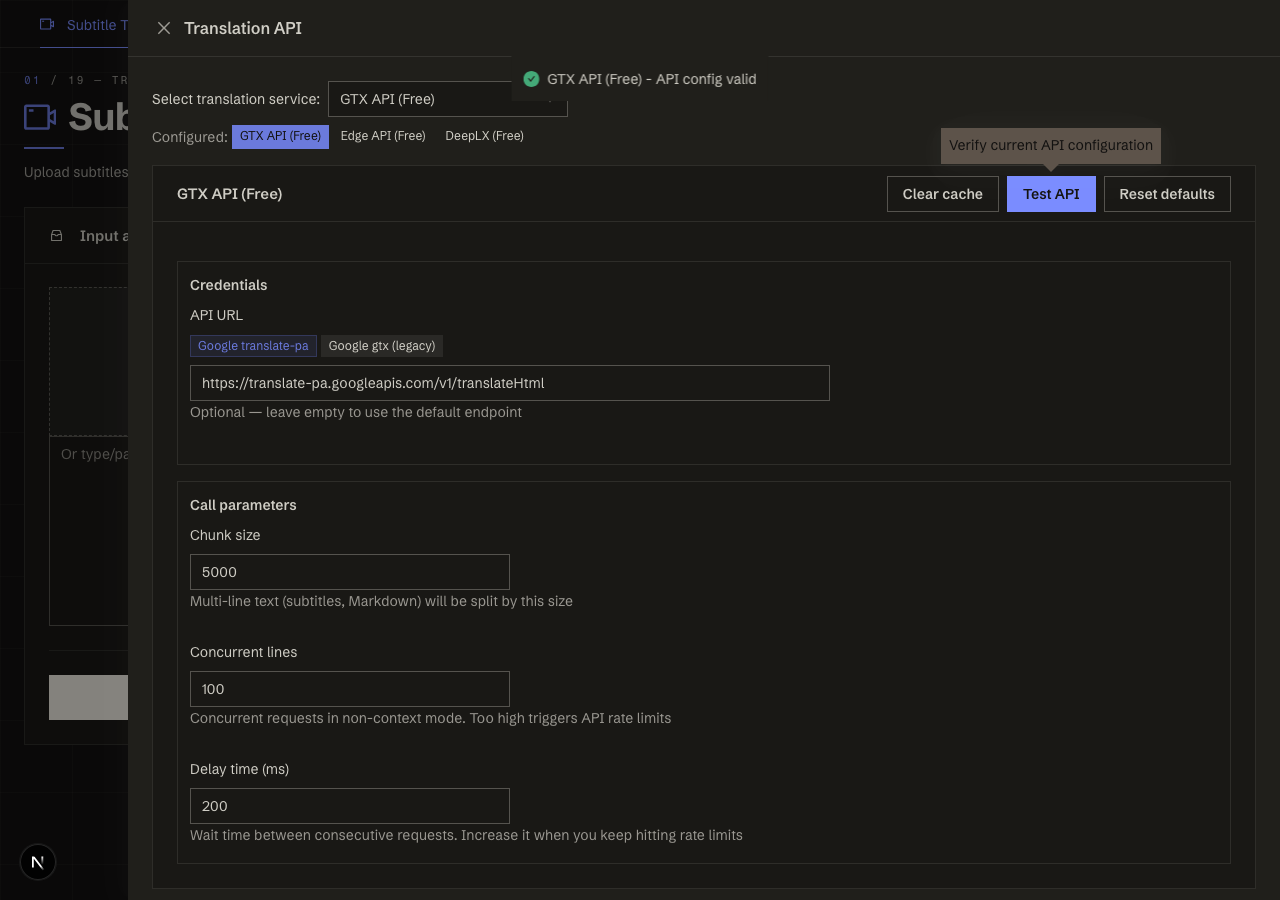Click the Concurrent lines input field
The image size is (1280, 900).
[x=350, y=689]
